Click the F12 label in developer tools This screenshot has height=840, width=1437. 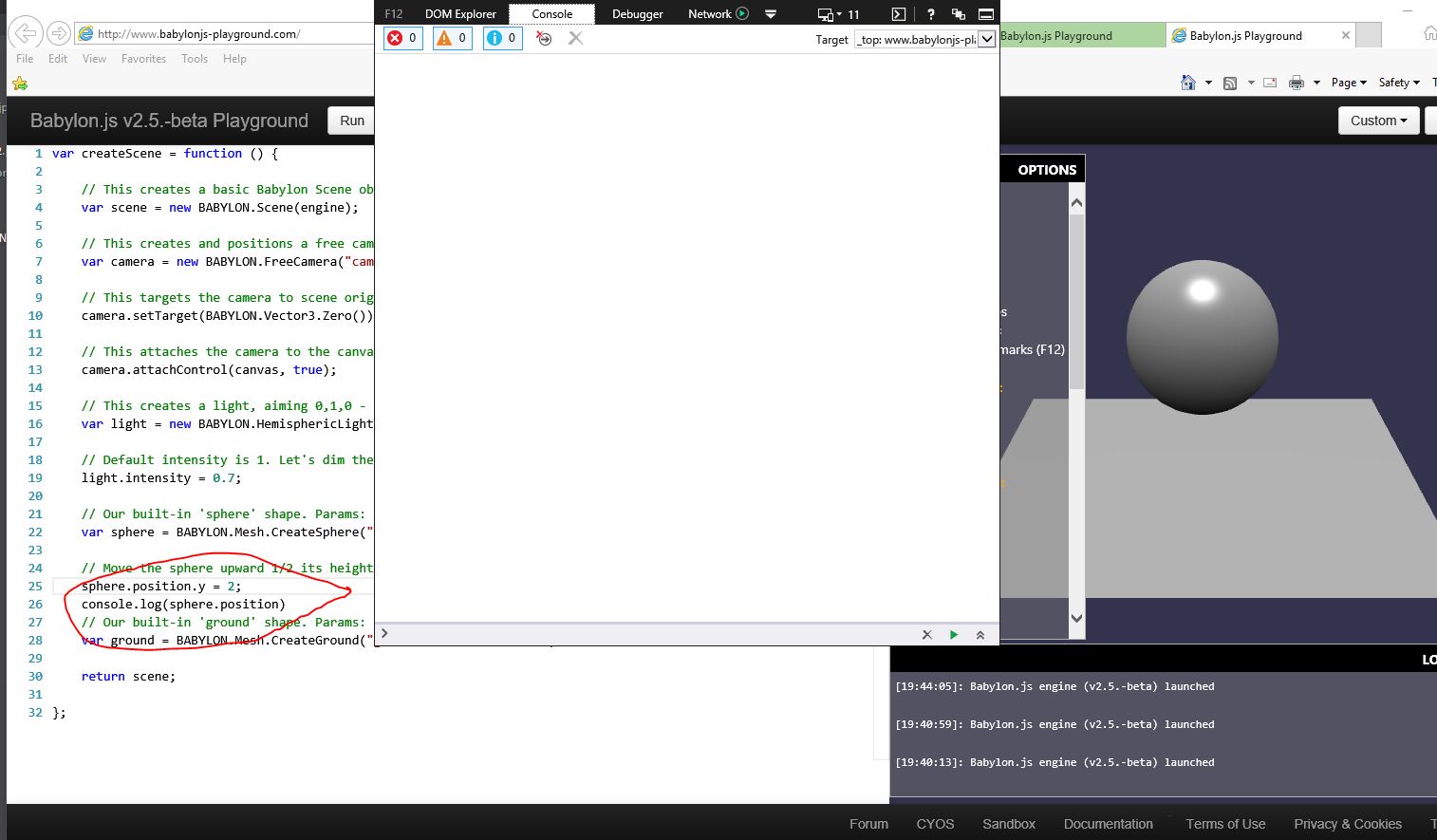[393, 13]
